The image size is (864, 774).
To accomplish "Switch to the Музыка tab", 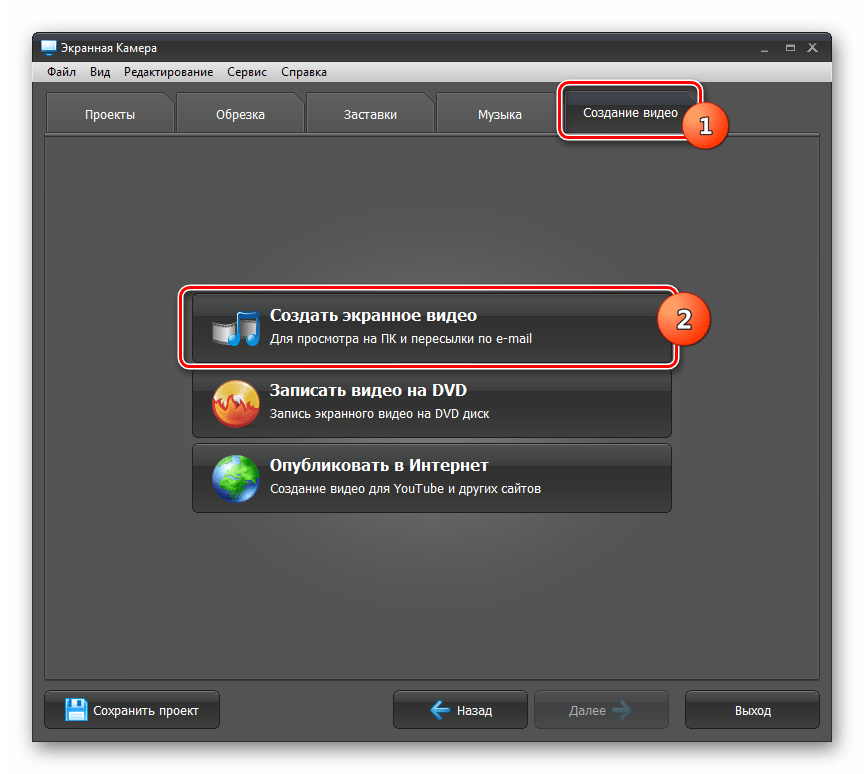I will coord(500,114).
